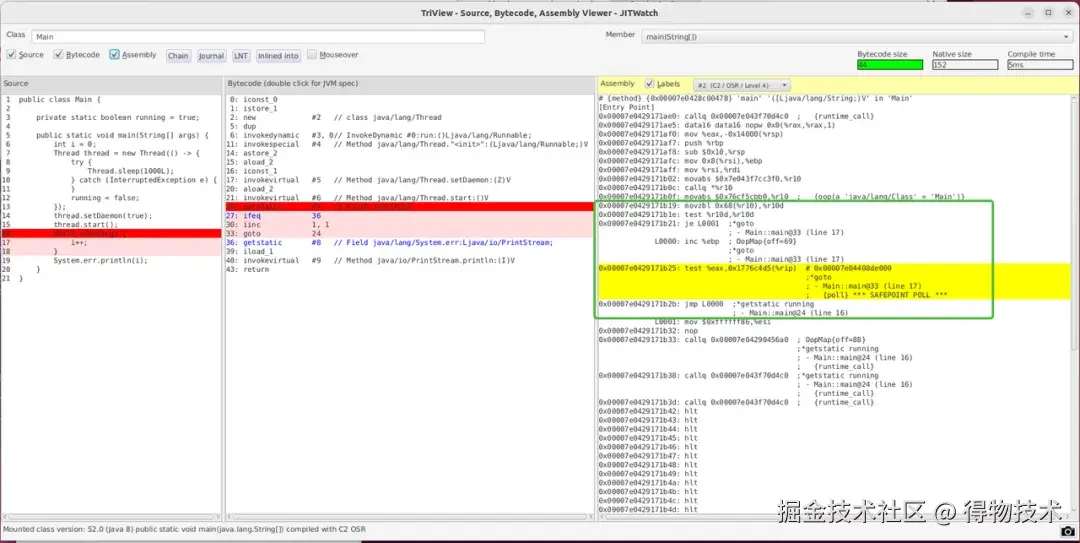The width and height of the screenshot is (1080, 543).
Task: Click the LNT button
Action: pos(240,56)
